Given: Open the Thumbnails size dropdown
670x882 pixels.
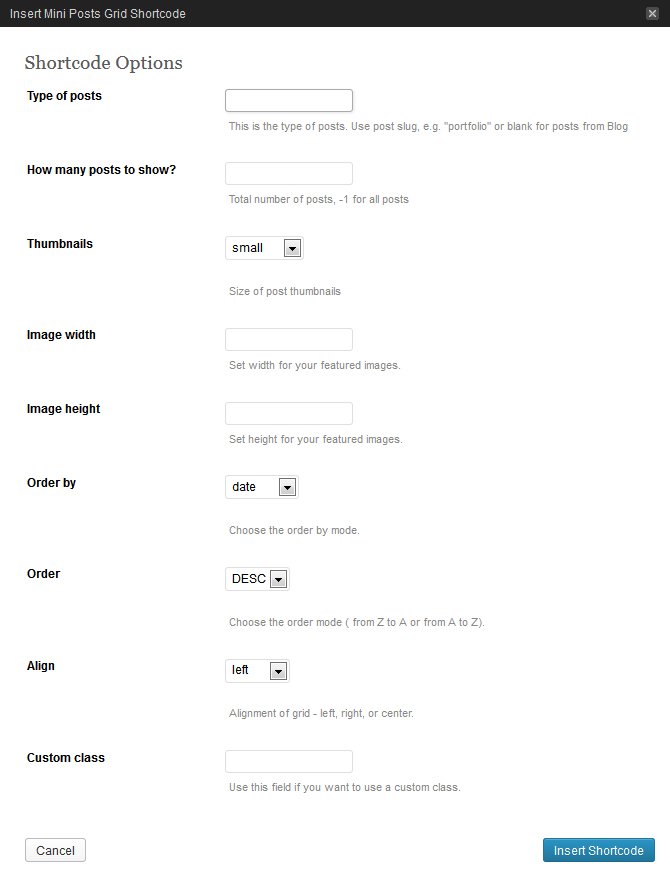Looking at the screenshot, I should [x=264, y=248].
